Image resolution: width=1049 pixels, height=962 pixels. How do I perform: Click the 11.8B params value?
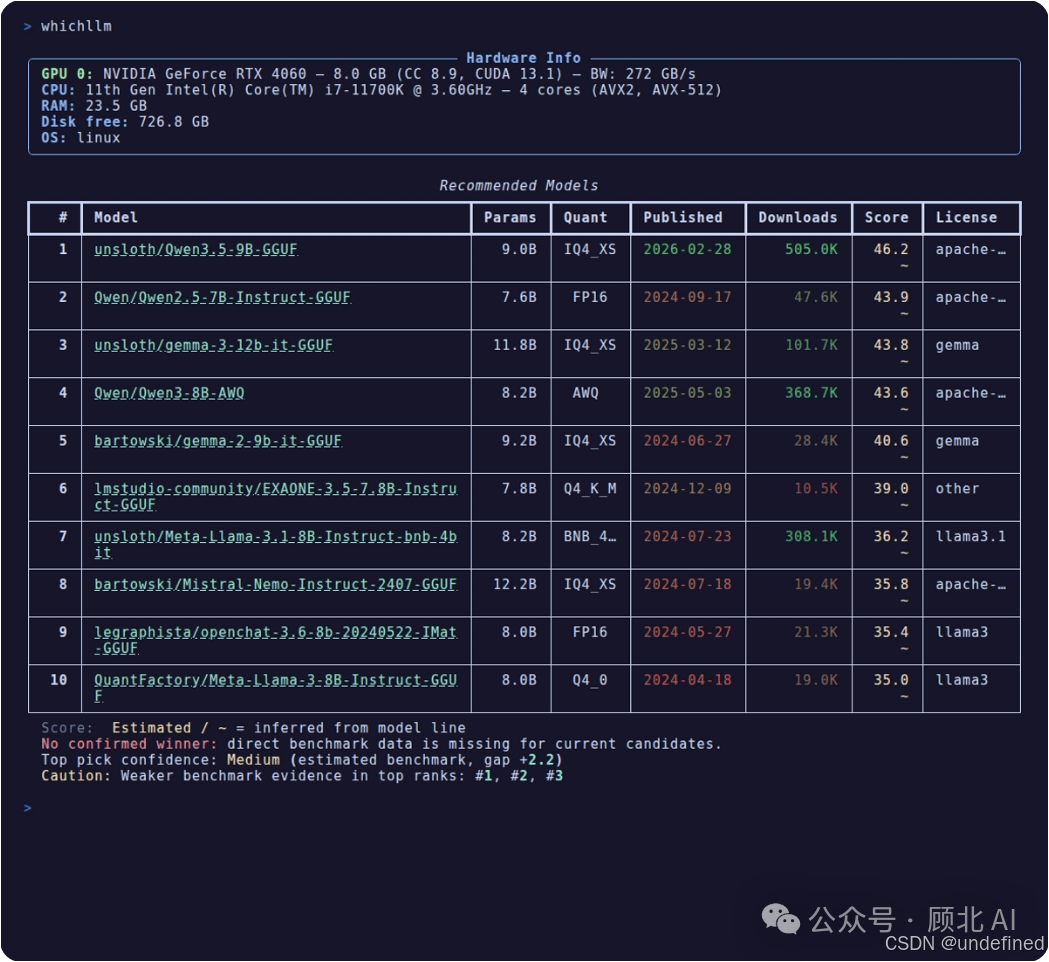[x=515, y=345]
